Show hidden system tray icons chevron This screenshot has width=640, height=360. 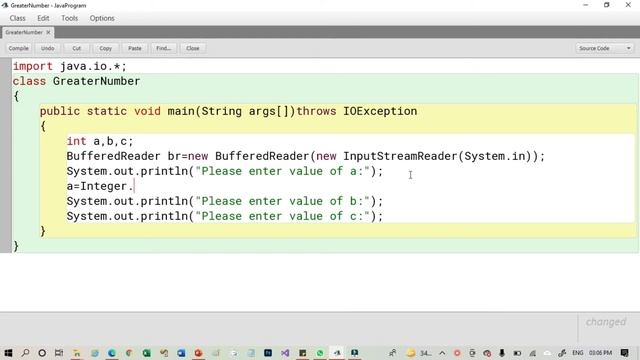[442, 353]
